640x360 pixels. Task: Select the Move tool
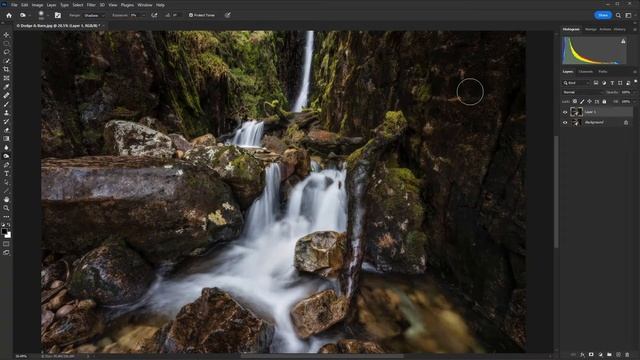click(6, 35)
